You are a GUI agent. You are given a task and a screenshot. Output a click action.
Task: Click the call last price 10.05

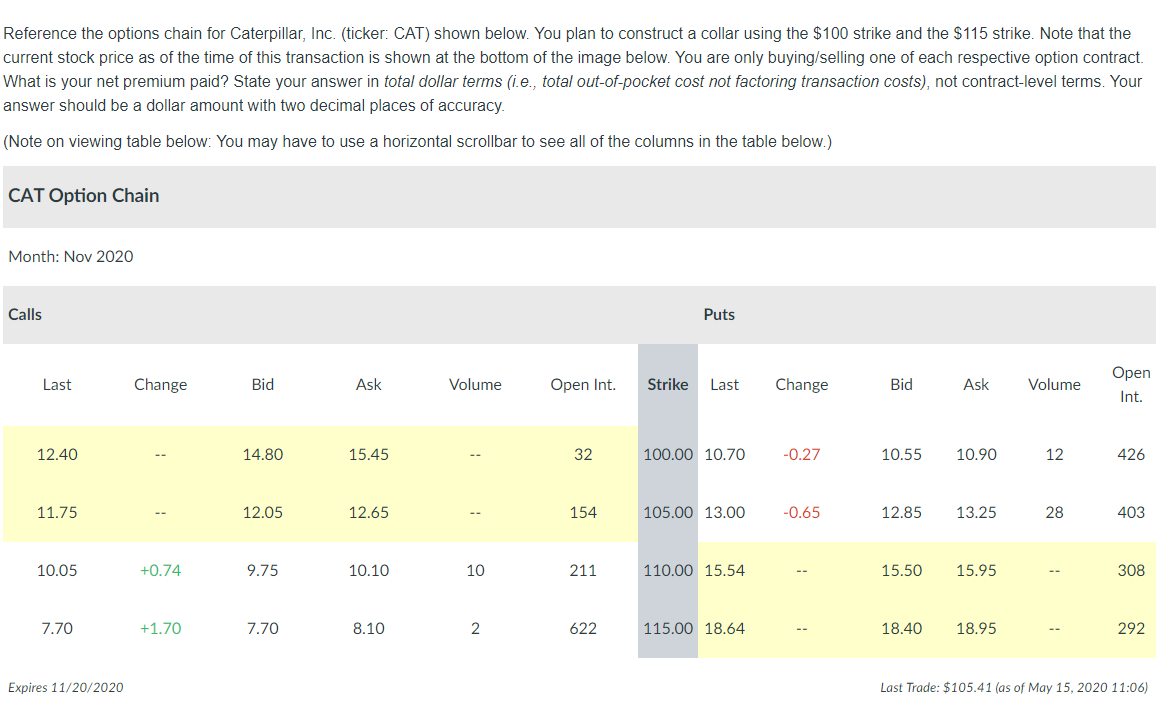pyautogui.click(x=57, y=570)
